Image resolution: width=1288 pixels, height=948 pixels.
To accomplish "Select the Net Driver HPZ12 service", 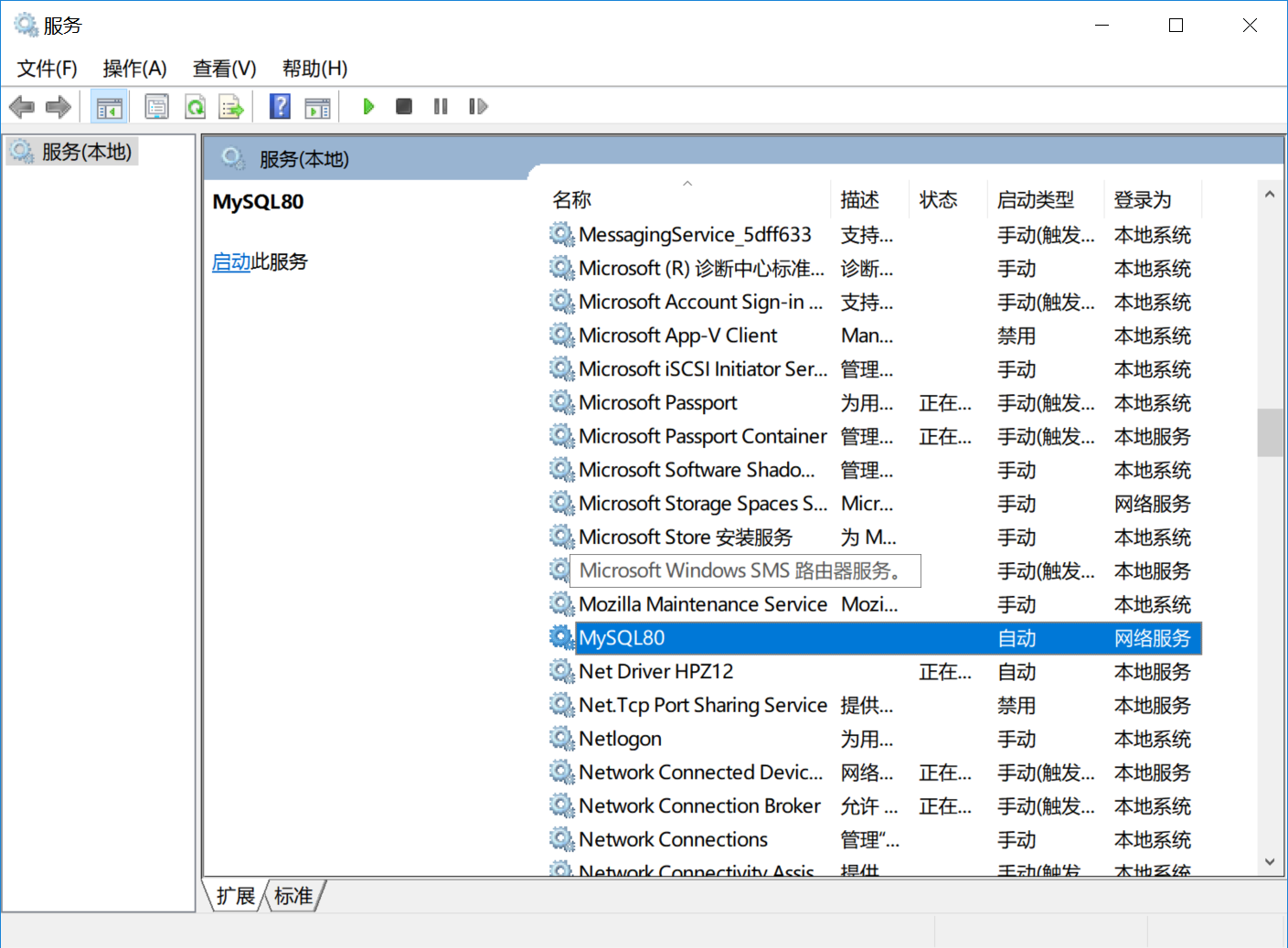I will [x=655, y=672].
